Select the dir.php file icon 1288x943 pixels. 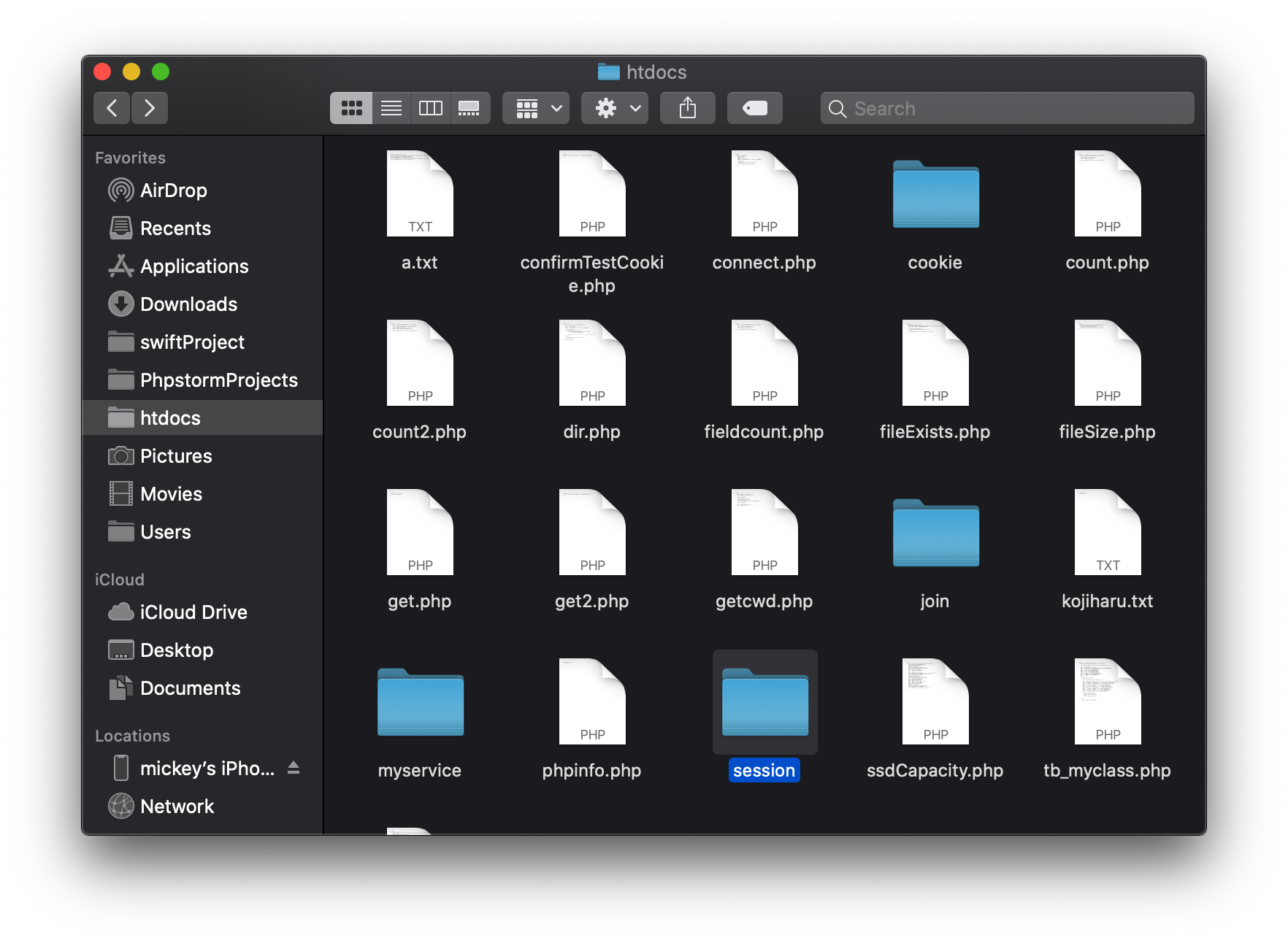click(592, 363)
